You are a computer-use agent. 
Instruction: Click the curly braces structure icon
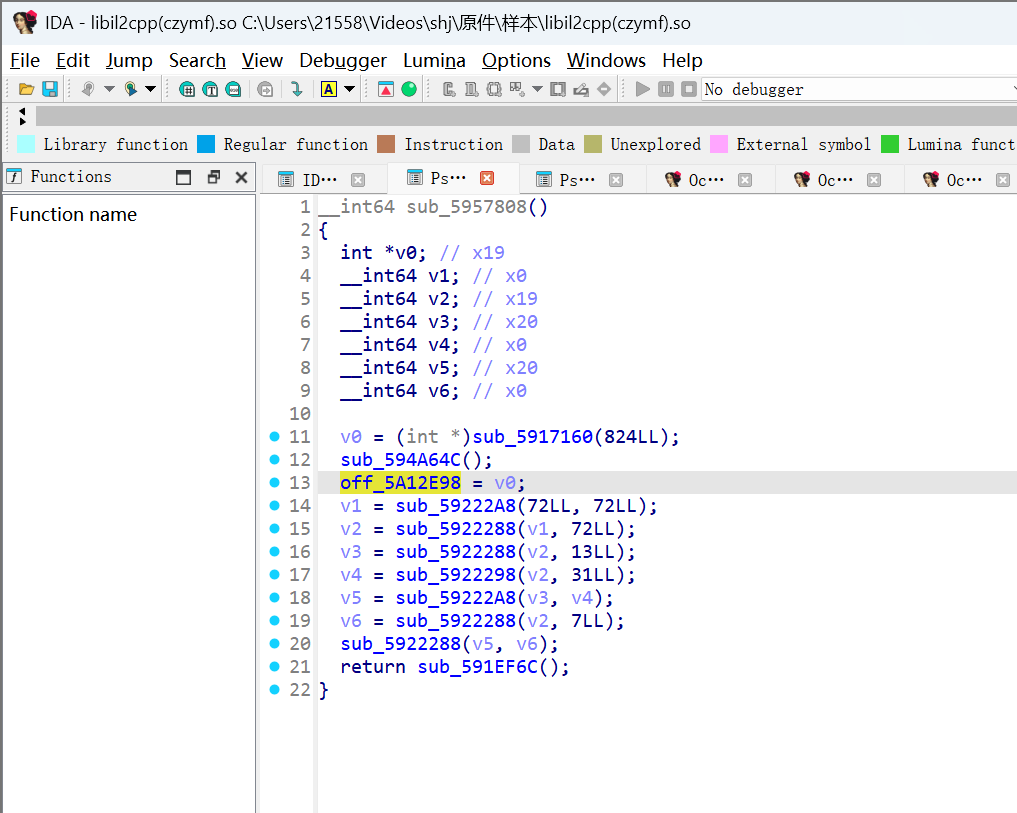pyautogui.click(x=494, y=89)
